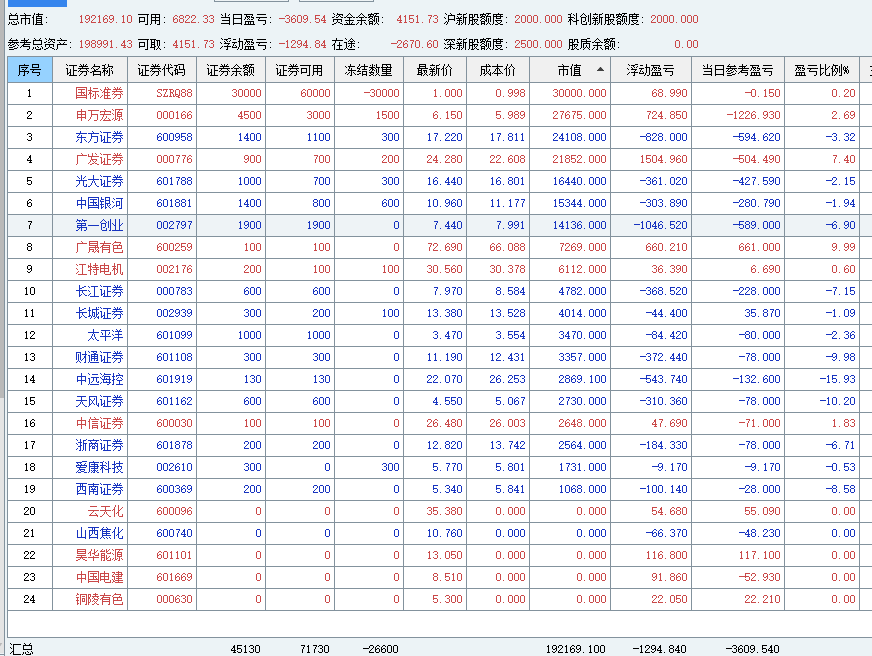Click 资金余额 value 4151.73 in top line
The image size is (872, 656).
click(x=417, y=19)
